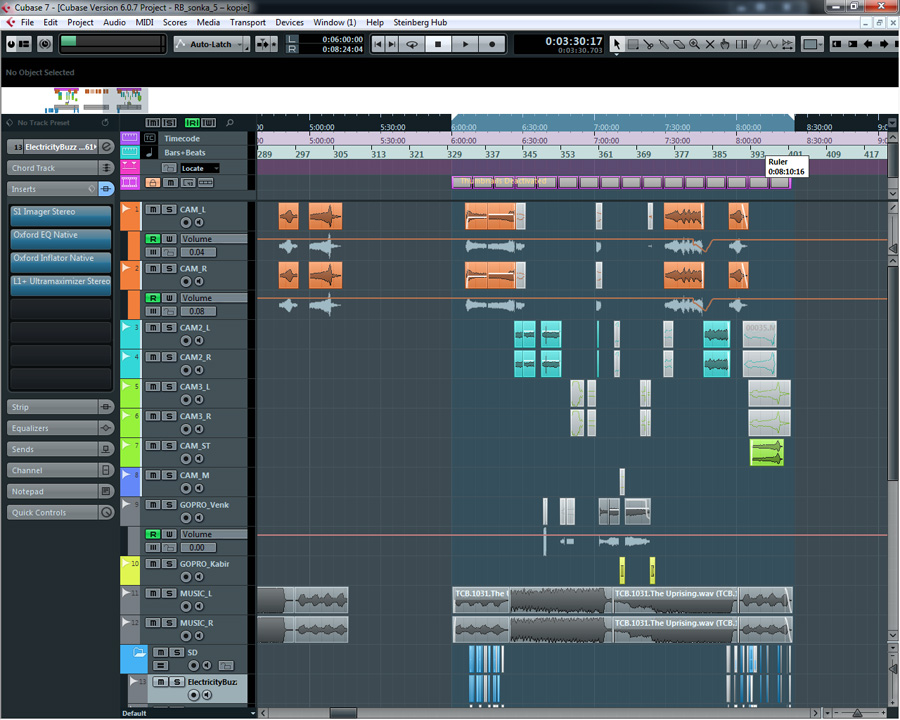This screenshot has height=720, width=900.
Task: Solo the CAM2_R track
Action: [x=169, y=357]
